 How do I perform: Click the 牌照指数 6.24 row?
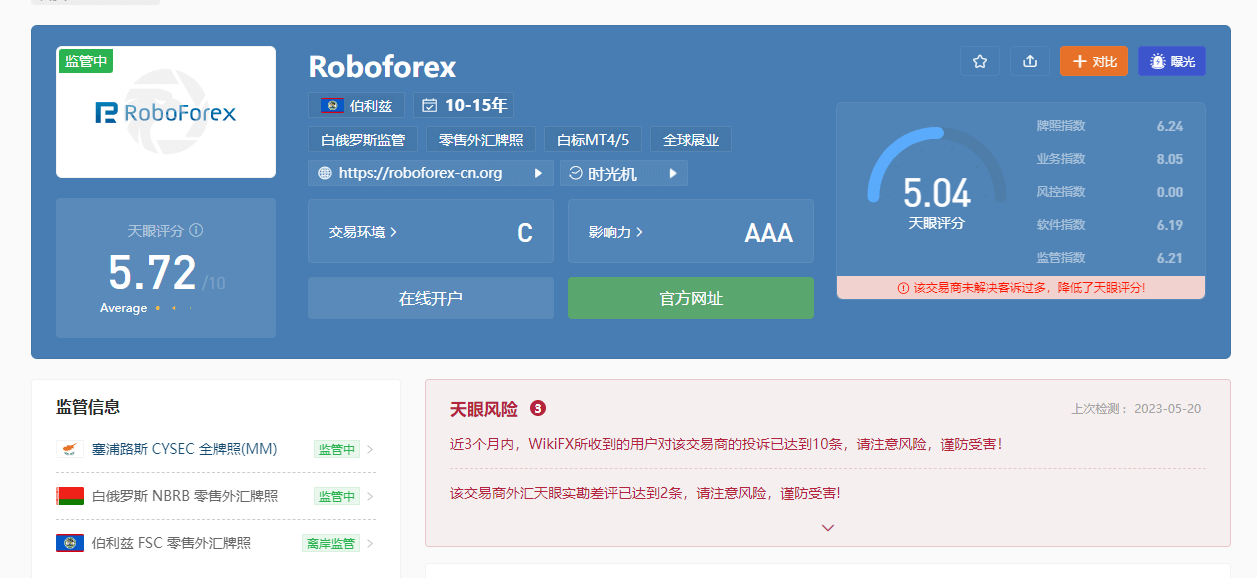(x=1110, y=126)
